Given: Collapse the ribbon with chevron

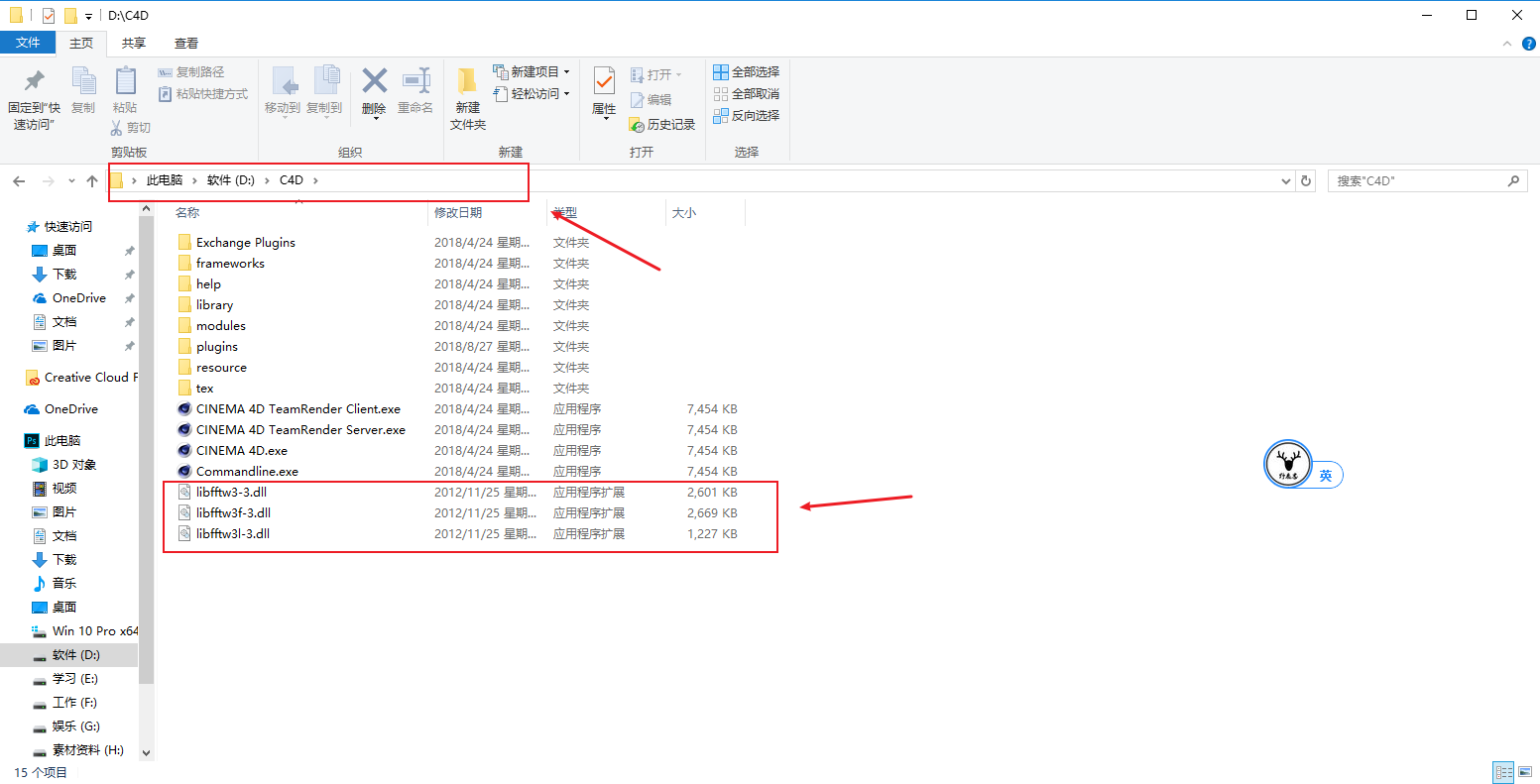Looking at the screenshot, I should [x=1507, y=44].
